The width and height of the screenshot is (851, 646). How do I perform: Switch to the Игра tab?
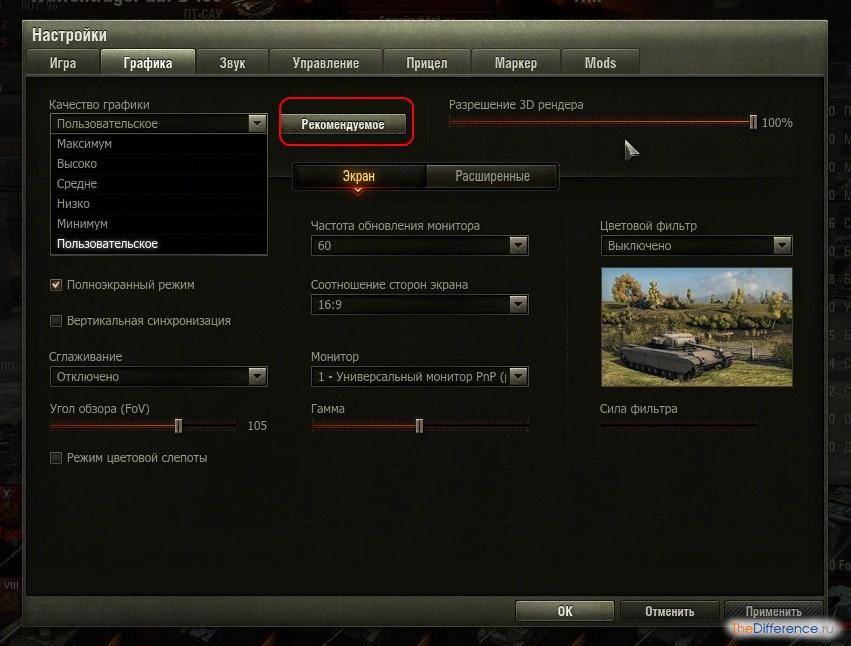point(63,63)
